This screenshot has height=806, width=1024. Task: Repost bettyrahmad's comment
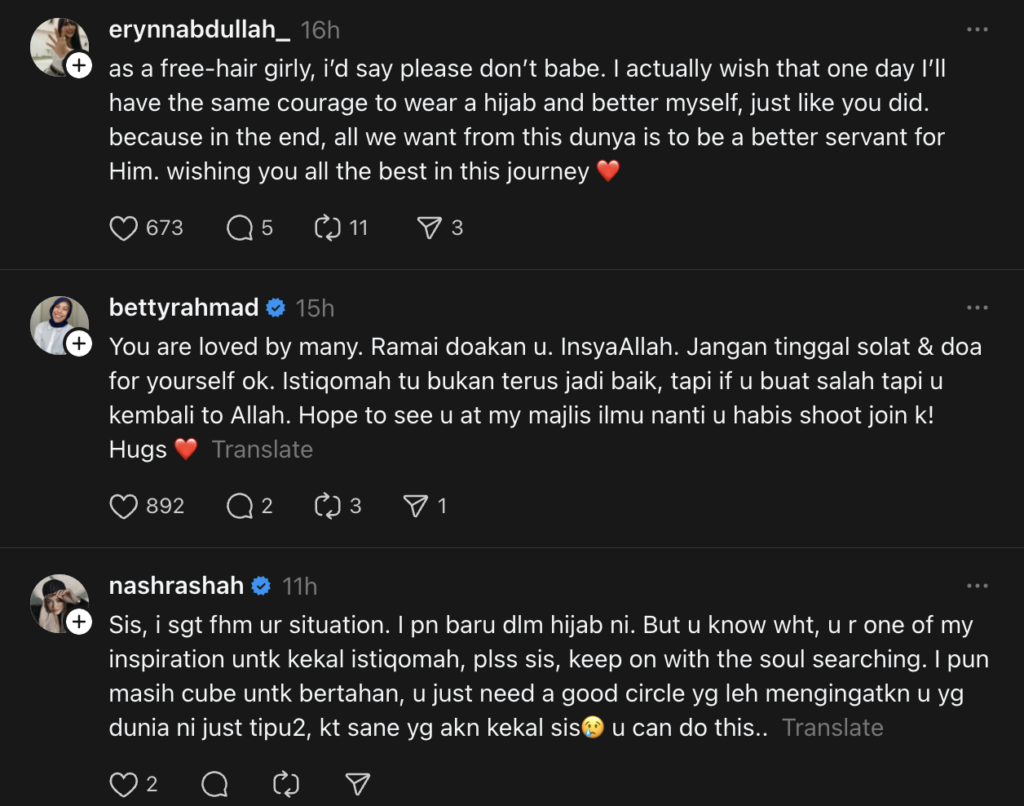328,507
